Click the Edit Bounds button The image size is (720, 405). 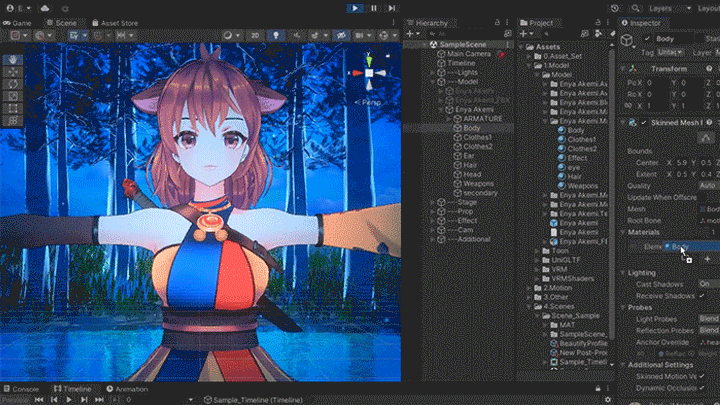pyautogui.click(x=707, y=138)
